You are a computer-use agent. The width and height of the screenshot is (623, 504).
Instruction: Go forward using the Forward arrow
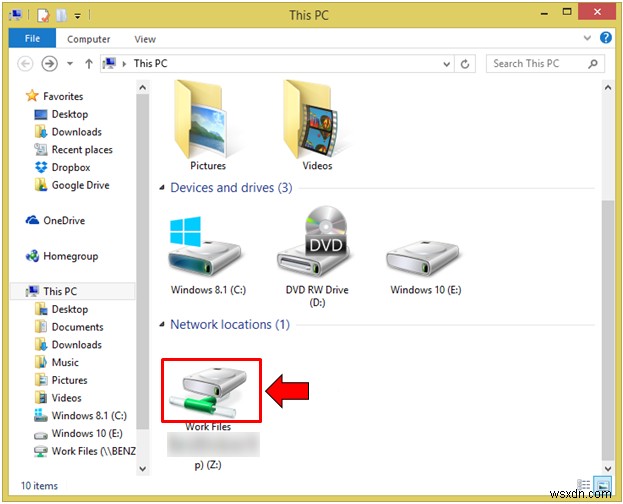click(x=50, y=64)
